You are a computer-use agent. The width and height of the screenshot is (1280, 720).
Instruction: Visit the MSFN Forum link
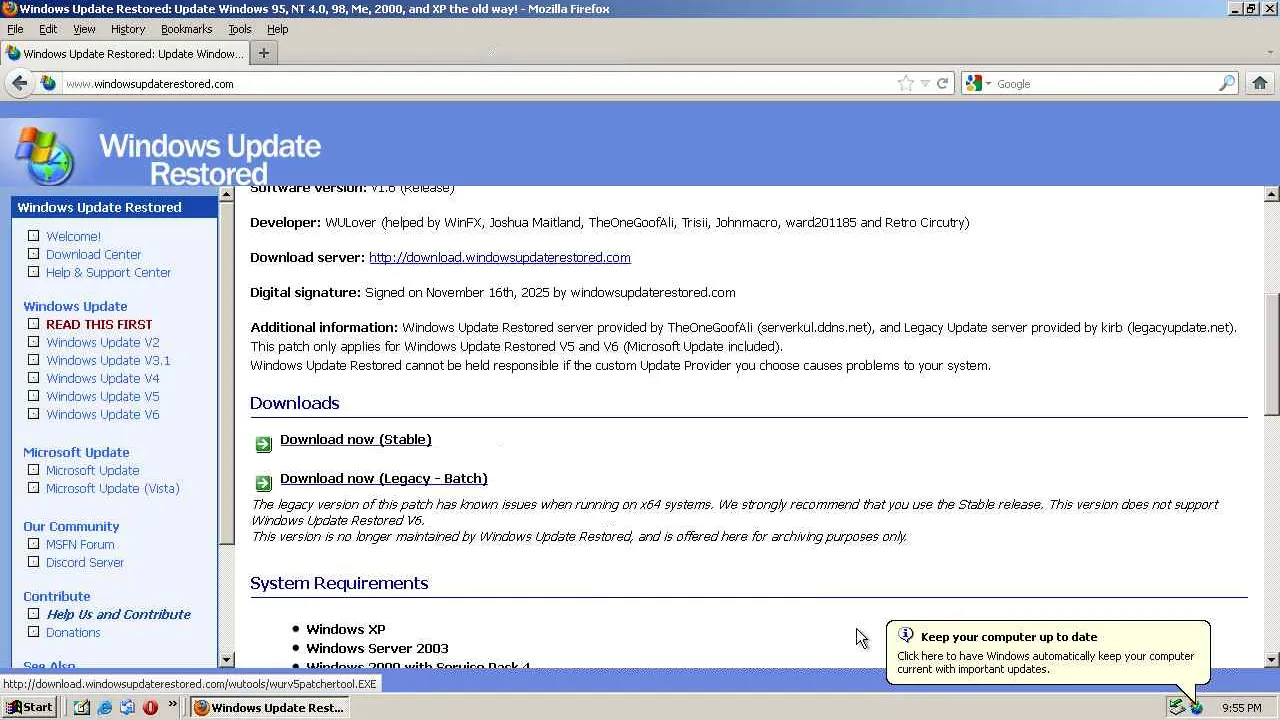(80, 544)
